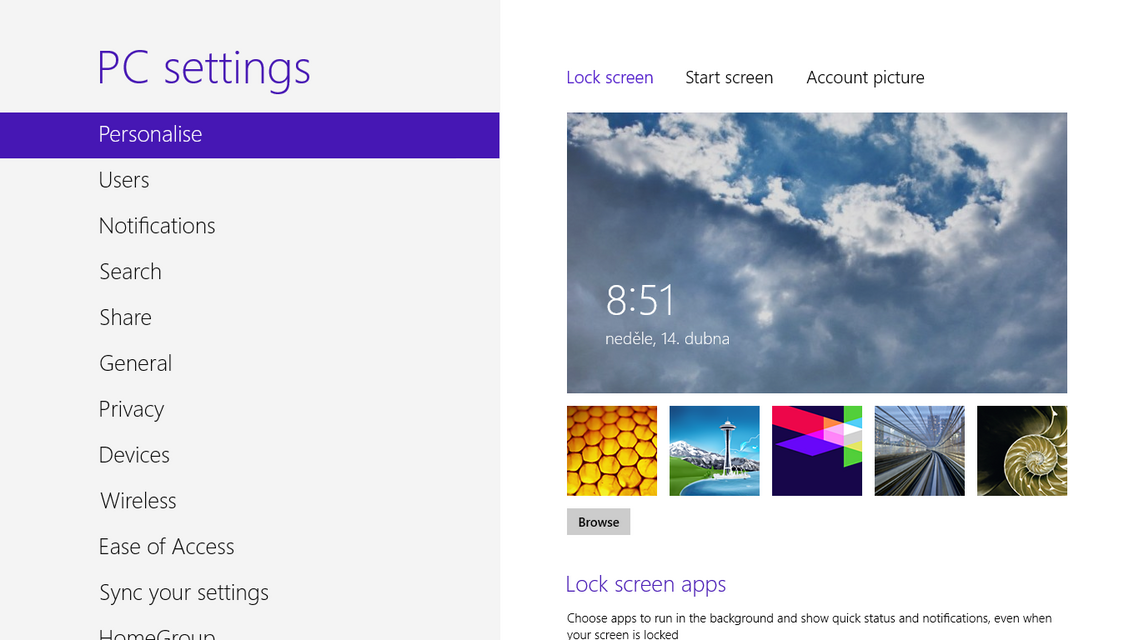Screen dimensions: 1139x640
Task: Open Ease of Access settings
Action: (166, 547)
